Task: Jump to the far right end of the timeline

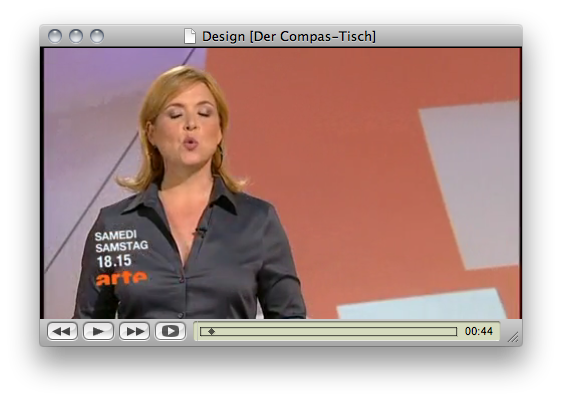Action: point(455,331)
